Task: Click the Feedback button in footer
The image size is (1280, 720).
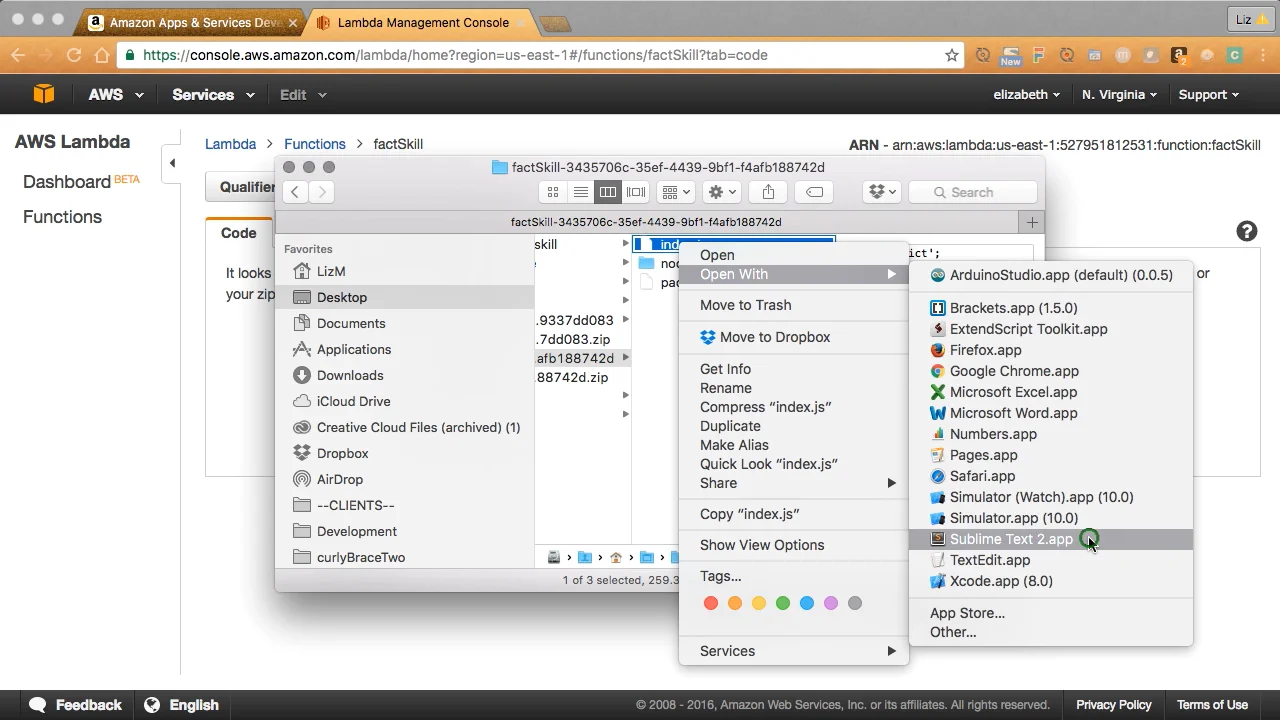Action: 76,705
